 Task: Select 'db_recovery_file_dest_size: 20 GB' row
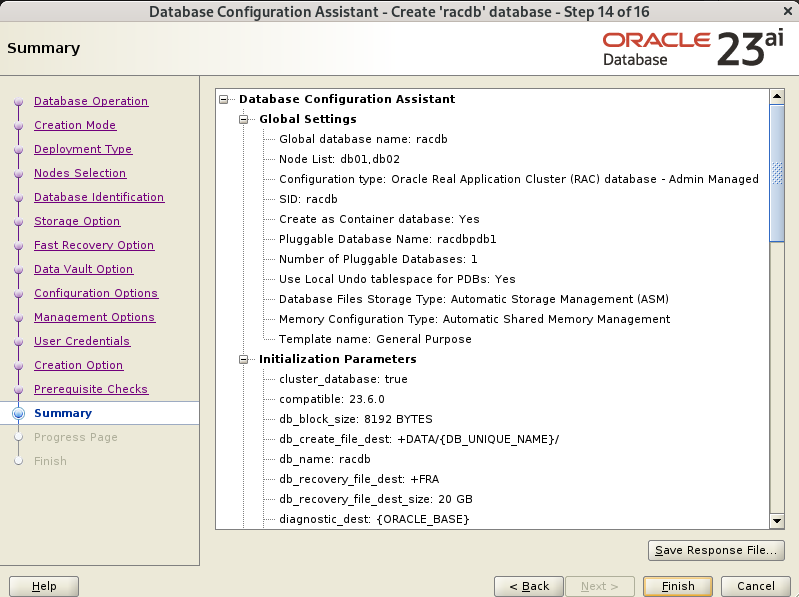click(376, 499)
